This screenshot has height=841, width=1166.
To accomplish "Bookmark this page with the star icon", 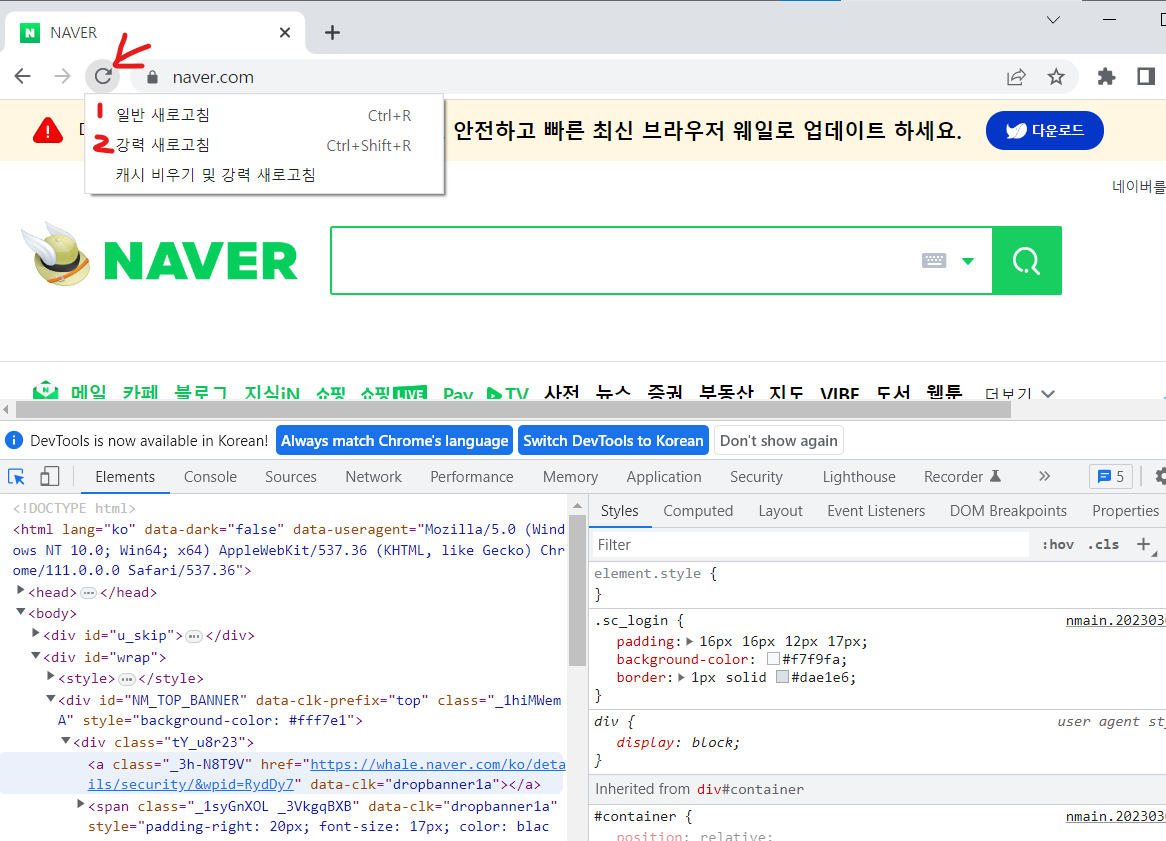I will tap(1056, 77).
